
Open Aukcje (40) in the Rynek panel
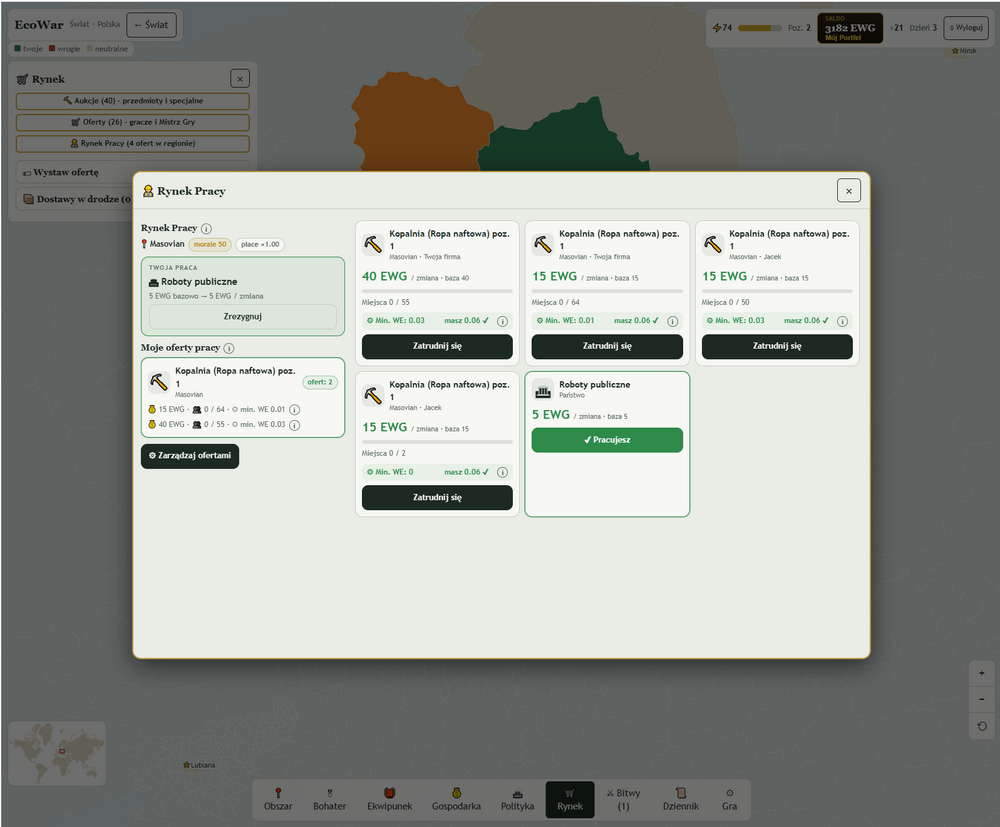(x=133, y=101)
